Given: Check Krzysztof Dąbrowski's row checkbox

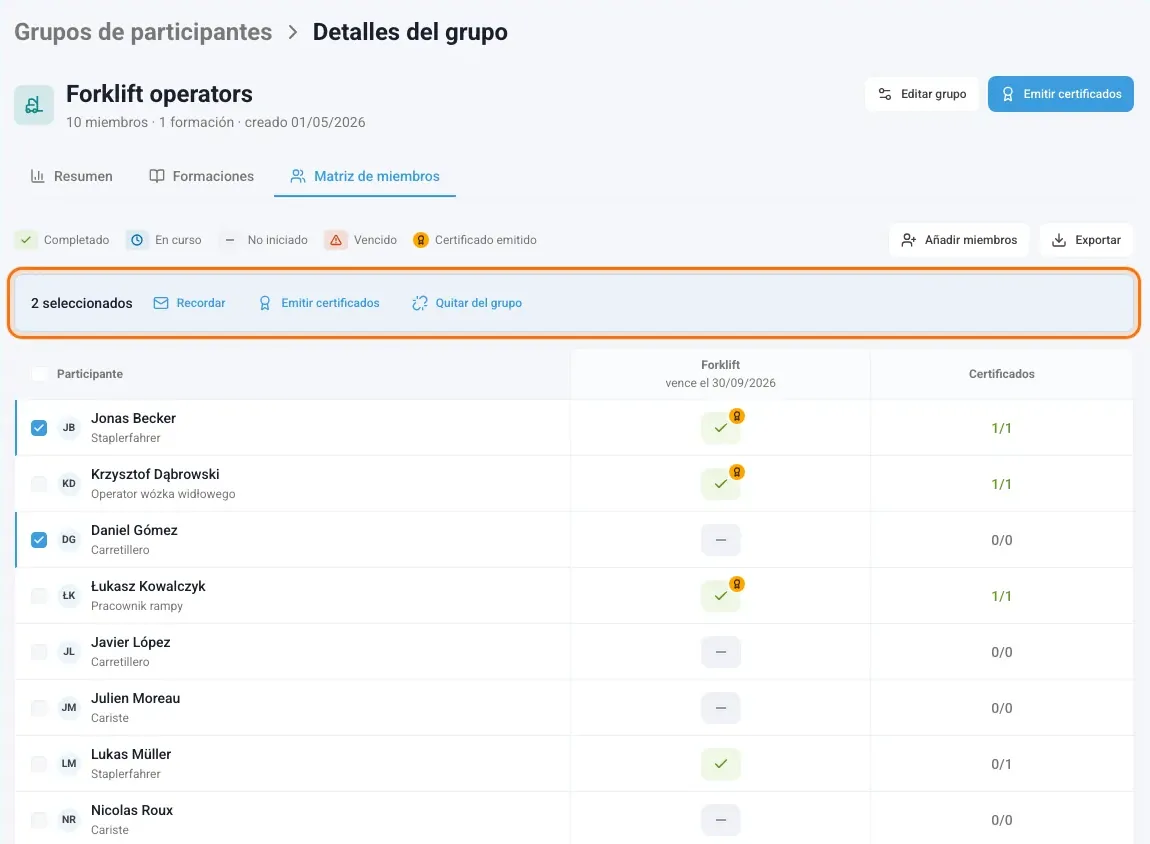Looking at the screenshot, I should 39,484.
